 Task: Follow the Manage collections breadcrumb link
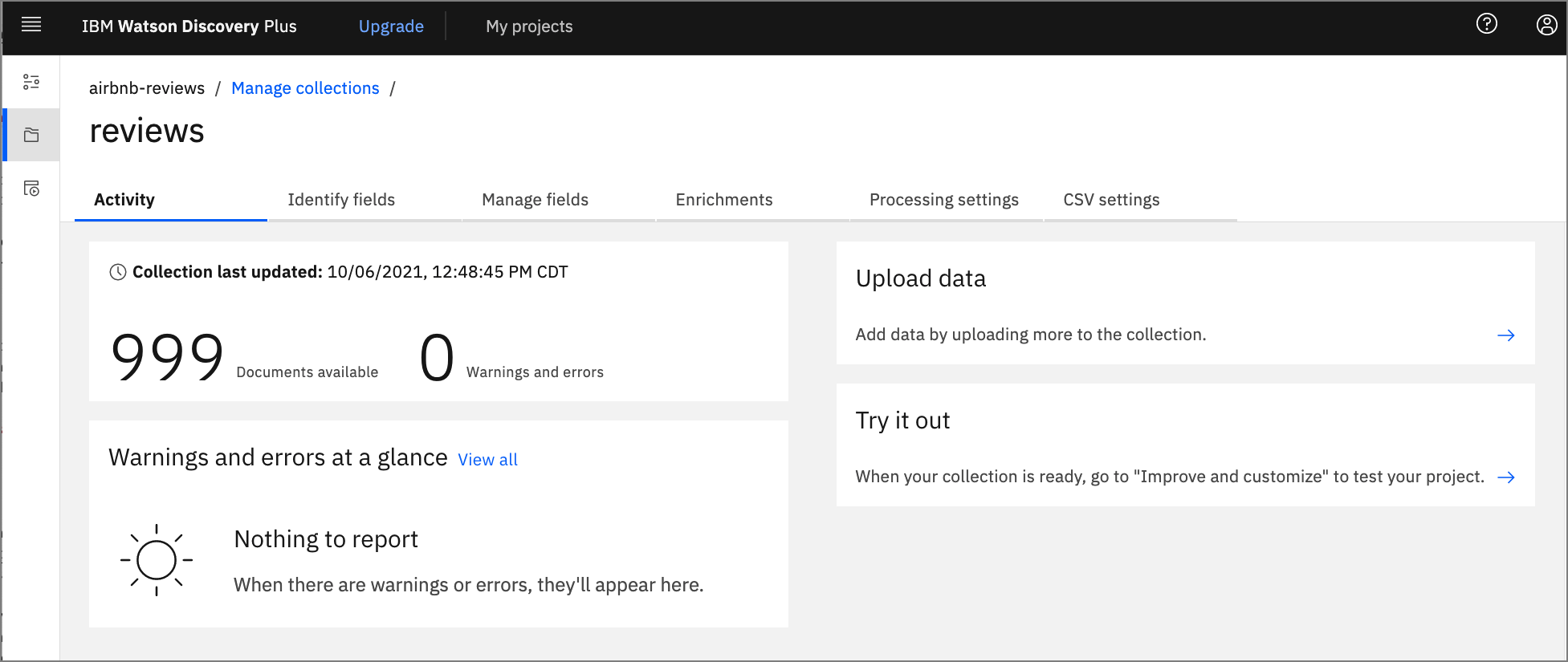(x=305, y=88)
